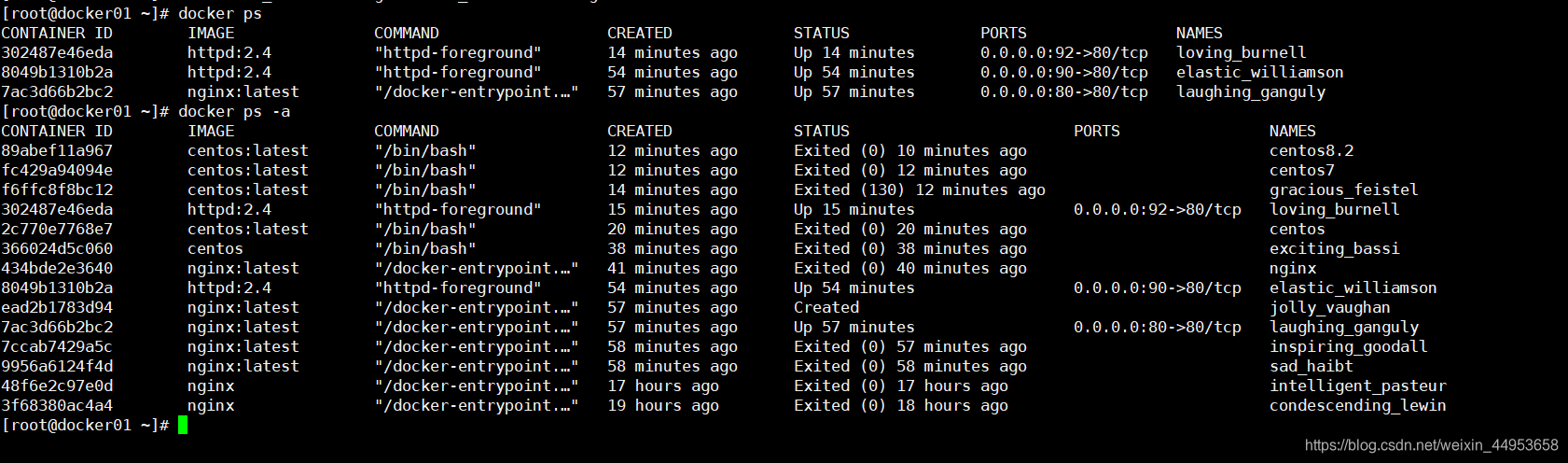Image resolution: width=1568 pixels, height=463 pixels.
Task: Click container ID 366024d5c060
Action: point(57,248)
